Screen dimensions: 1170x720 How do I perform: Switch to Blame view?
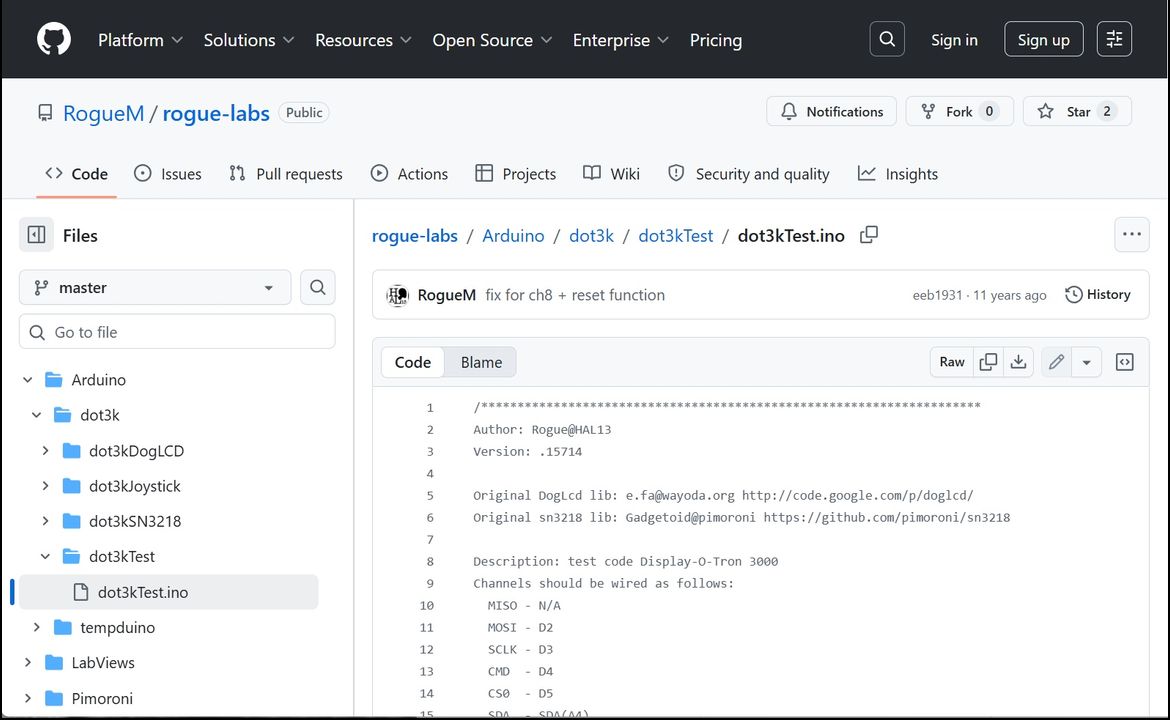click(x=481, y=362)
